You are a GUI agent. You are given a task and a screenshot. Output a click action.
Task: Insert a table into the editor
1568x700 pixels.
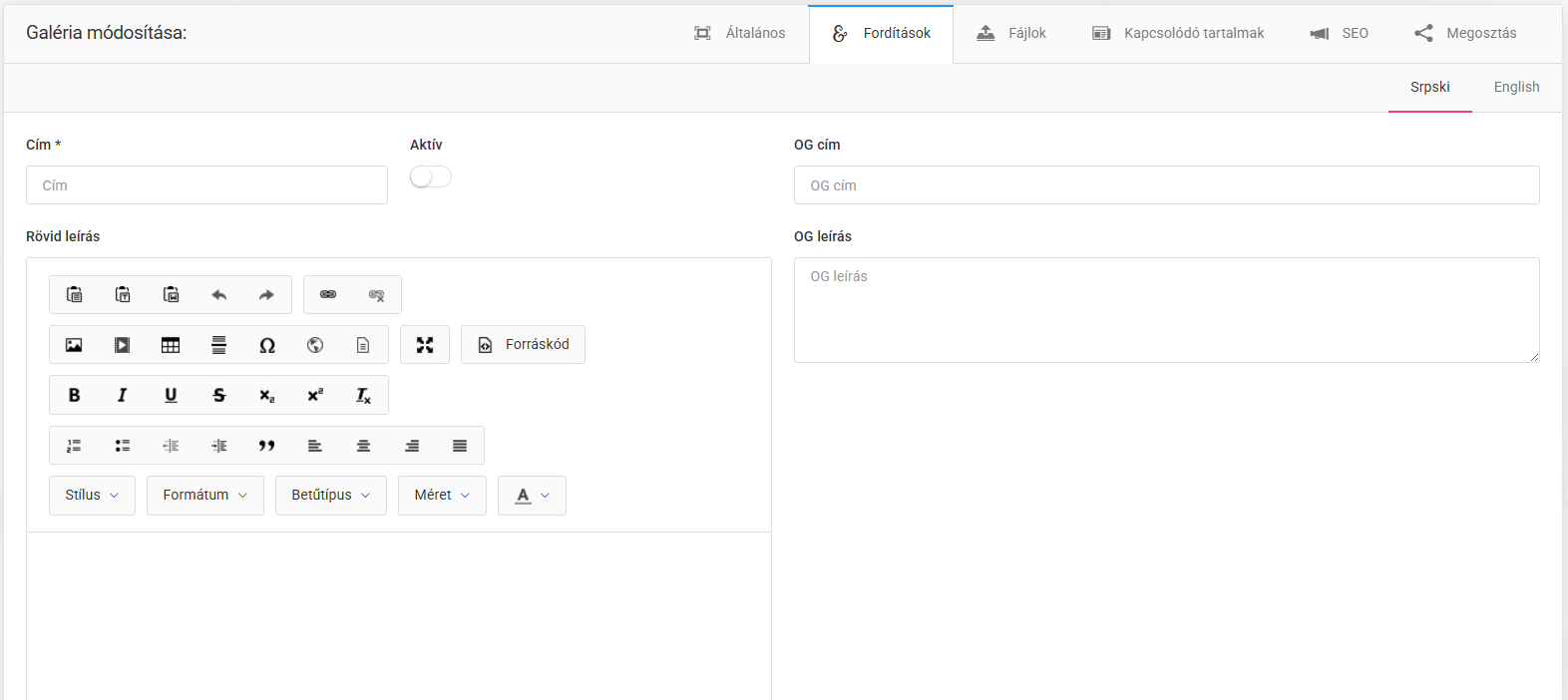pyautogui.click(x=171, y=345)
